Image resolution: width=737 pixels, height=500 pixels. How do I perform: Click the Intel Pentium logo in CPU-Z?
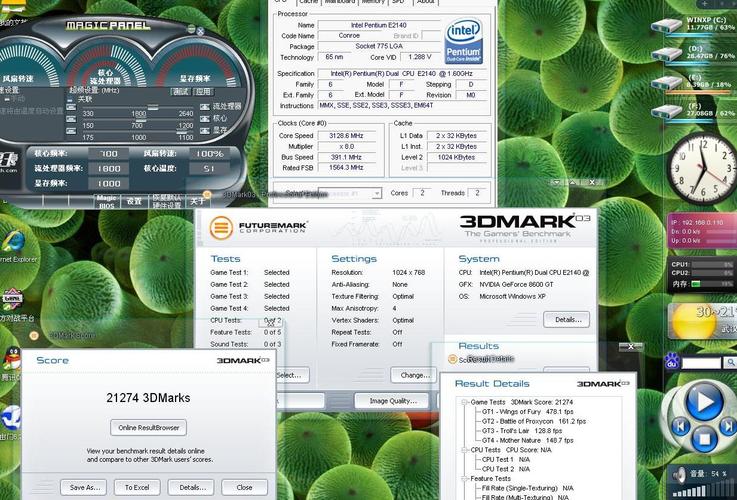[463, 41]
